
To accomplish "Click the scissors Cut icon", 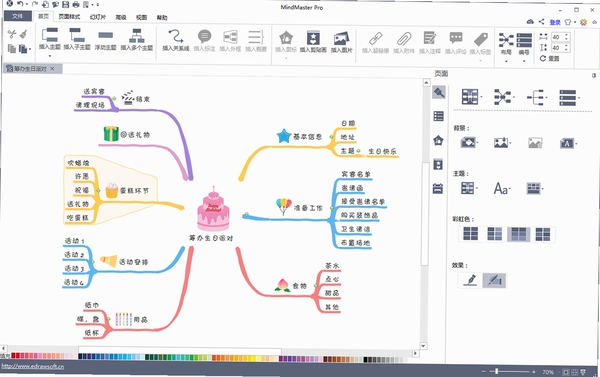I will 12,34.
